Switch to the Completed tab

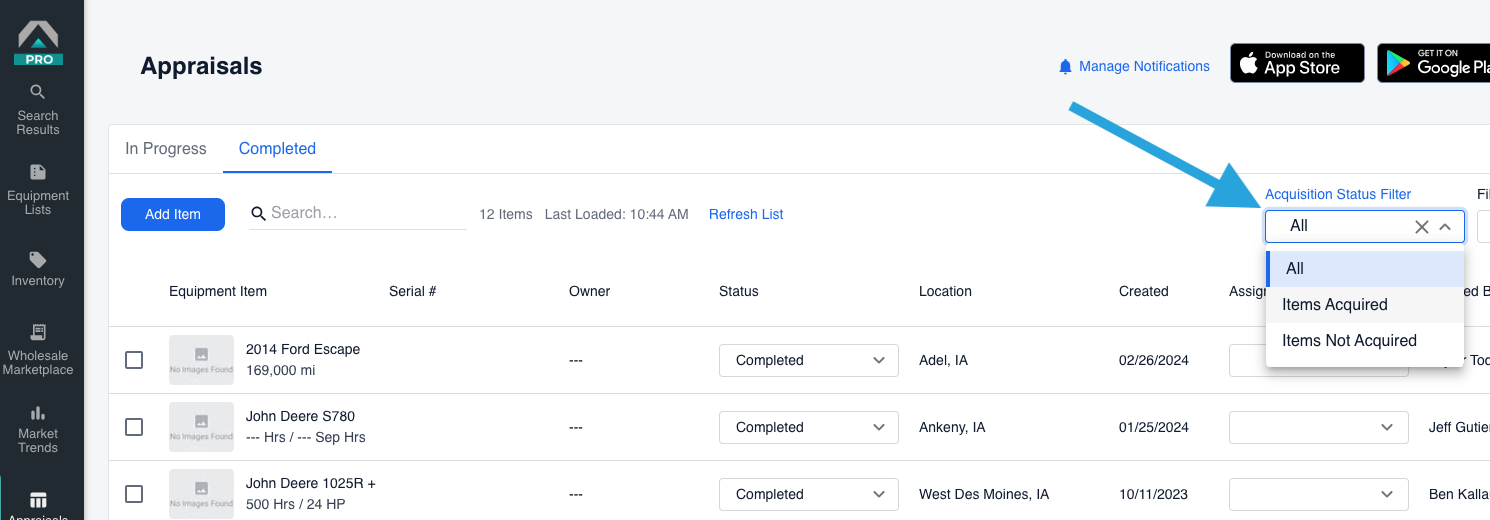[x=277, y=149]
